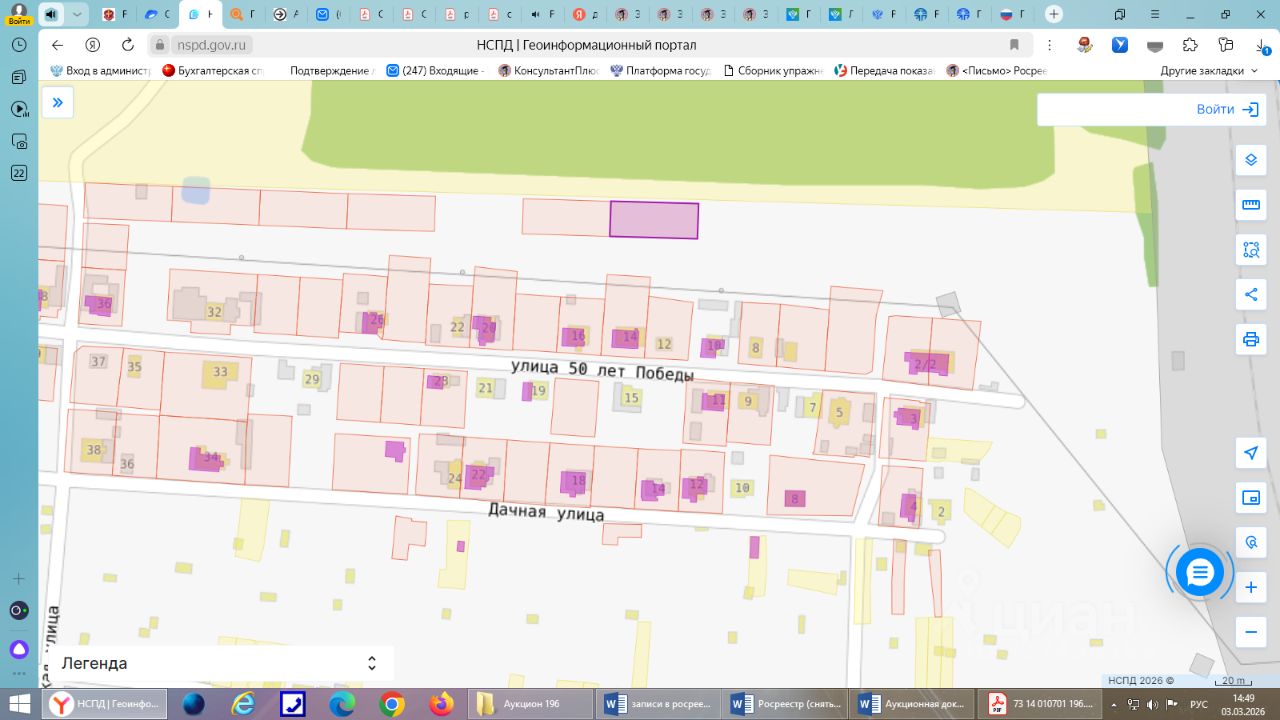Screen dimensions: 1280x720
Task: Open the Бухгалтерская bookmark
Action: (x=213, y=71)
